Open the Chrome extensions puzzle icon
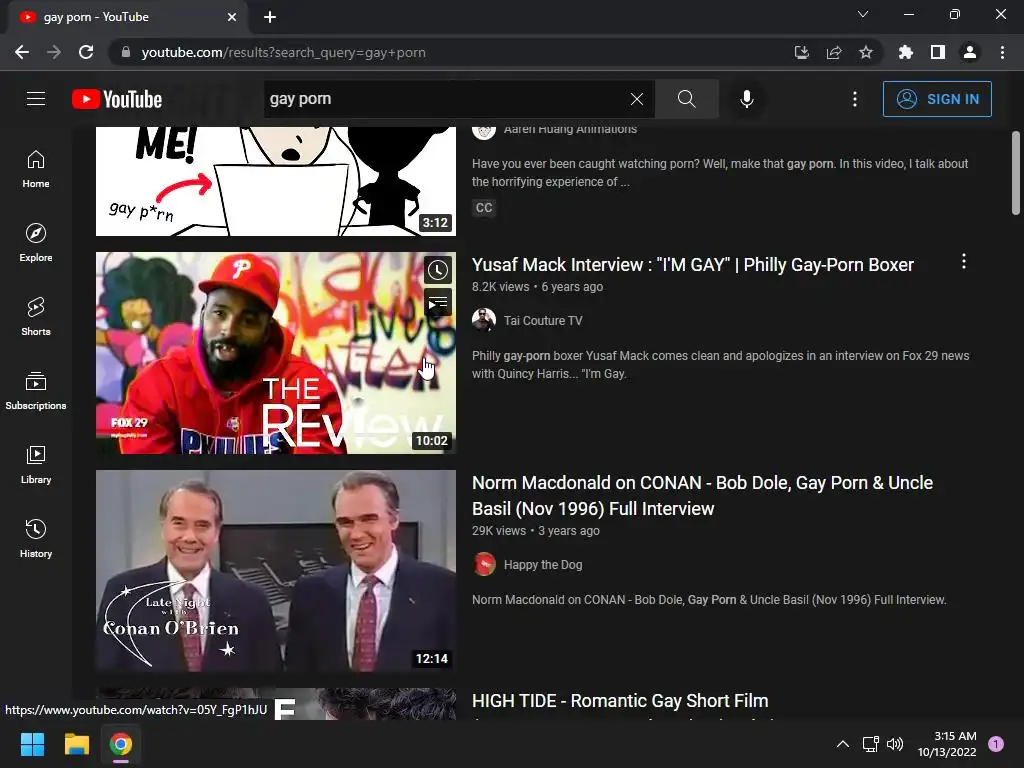 [906, 52]
